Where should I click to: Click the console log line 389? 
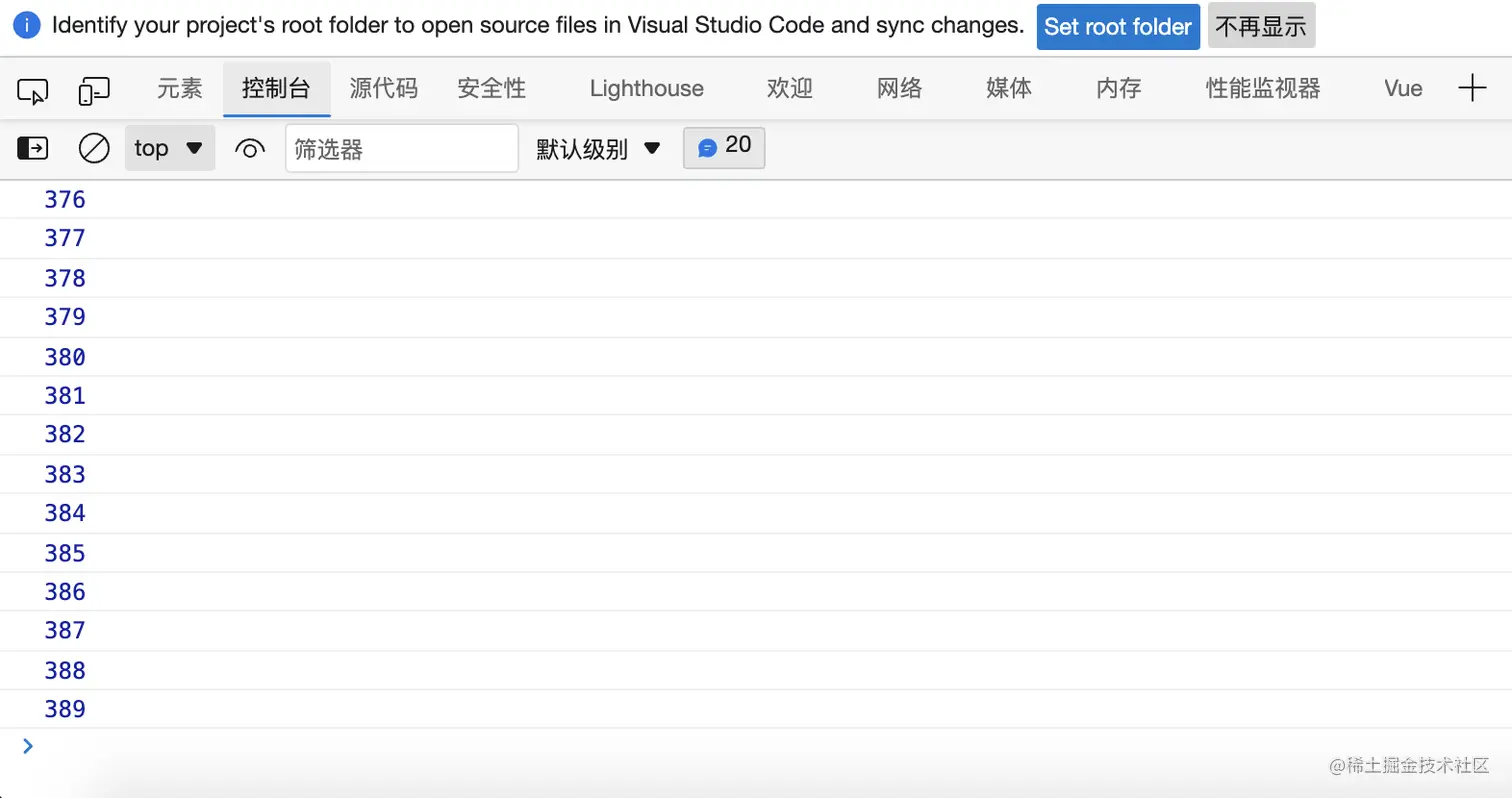pyautogui.click(x=66, y=710)
